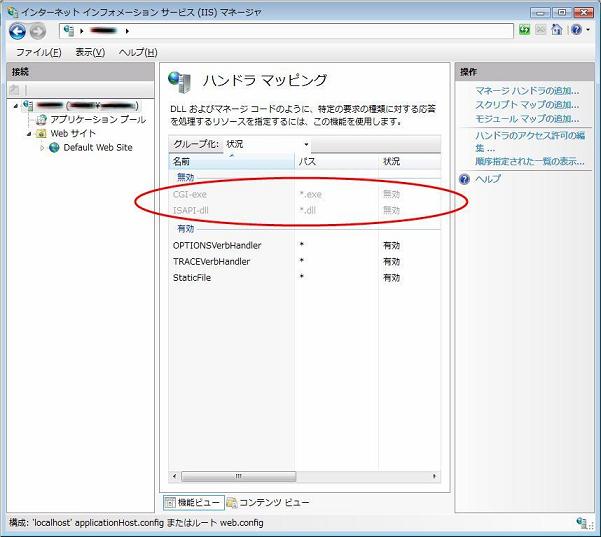
Task: Select the CGI-exe handler row
Action: (305, 194)
